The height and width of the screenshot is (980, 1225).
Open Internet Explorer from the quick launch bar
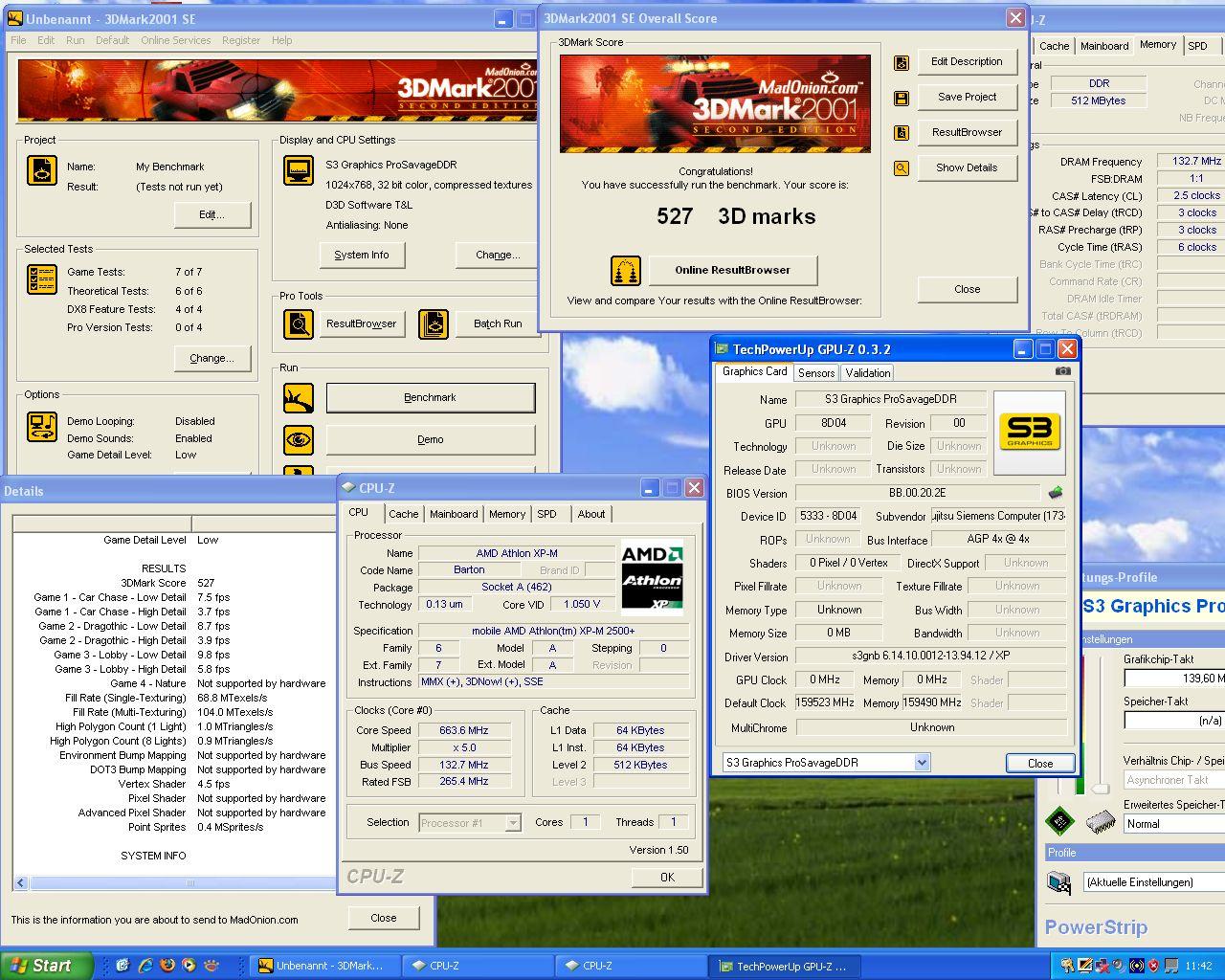(145, 966)
